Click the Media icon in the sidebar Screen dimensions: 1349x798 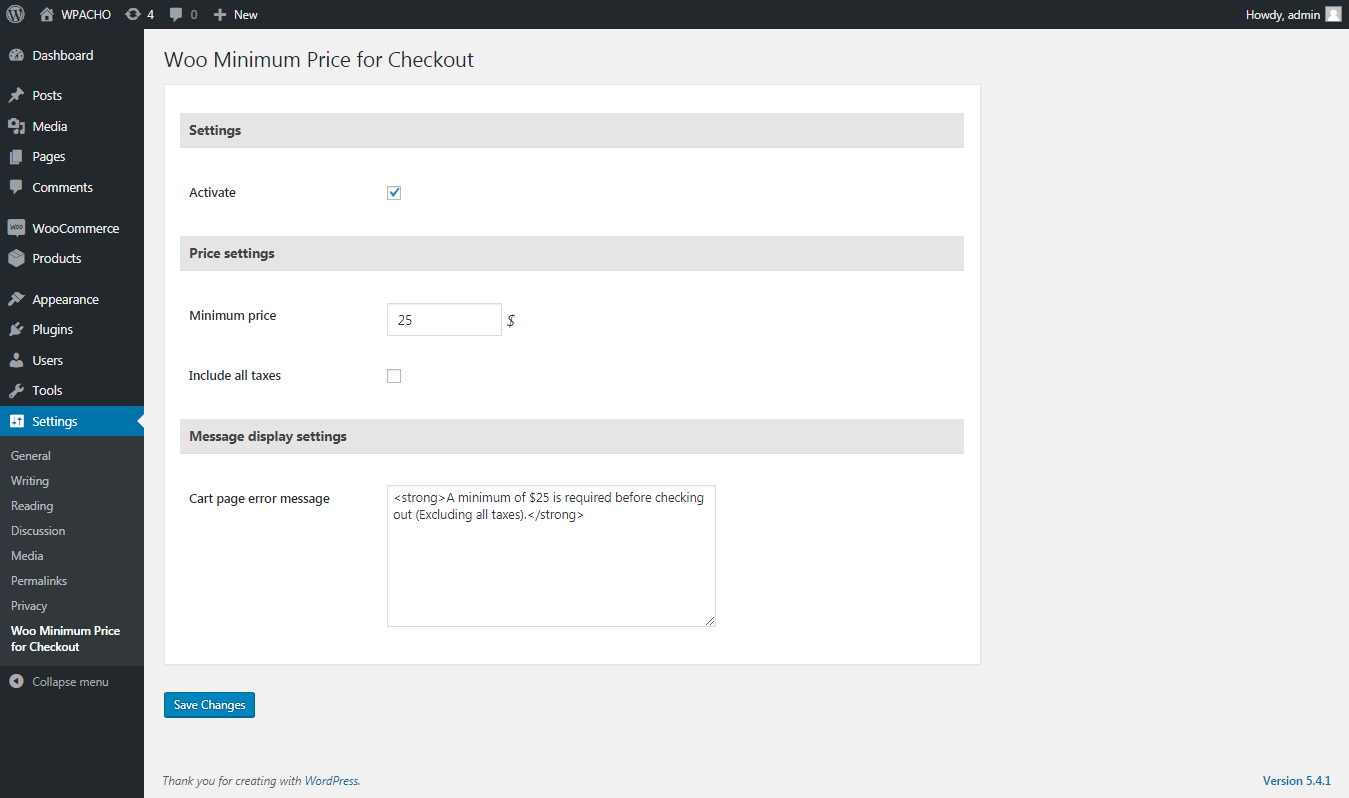pos(16,127)
